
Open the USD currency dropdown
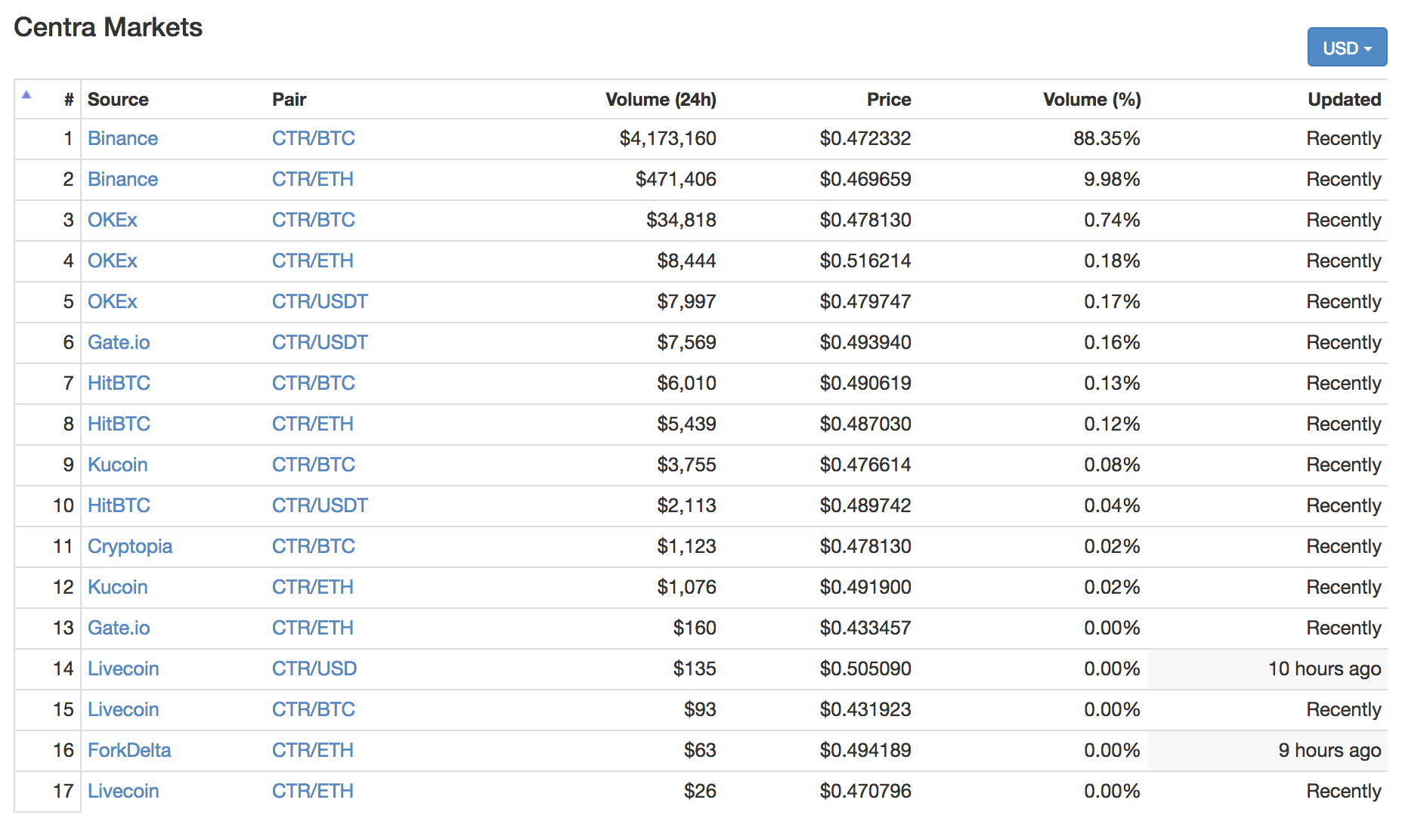pos(1347,48)
